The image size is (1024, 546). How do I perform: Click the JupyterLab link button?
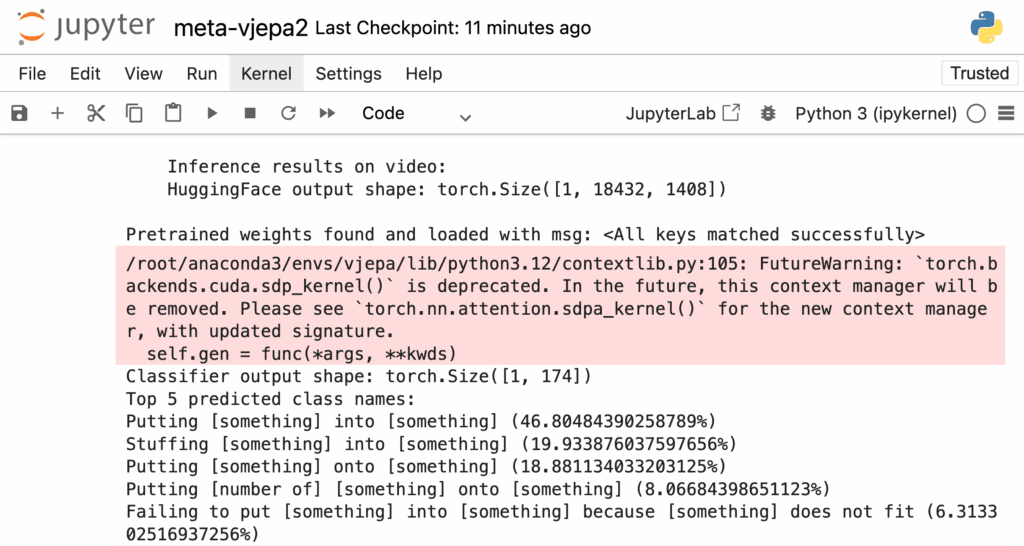(682, 113)
